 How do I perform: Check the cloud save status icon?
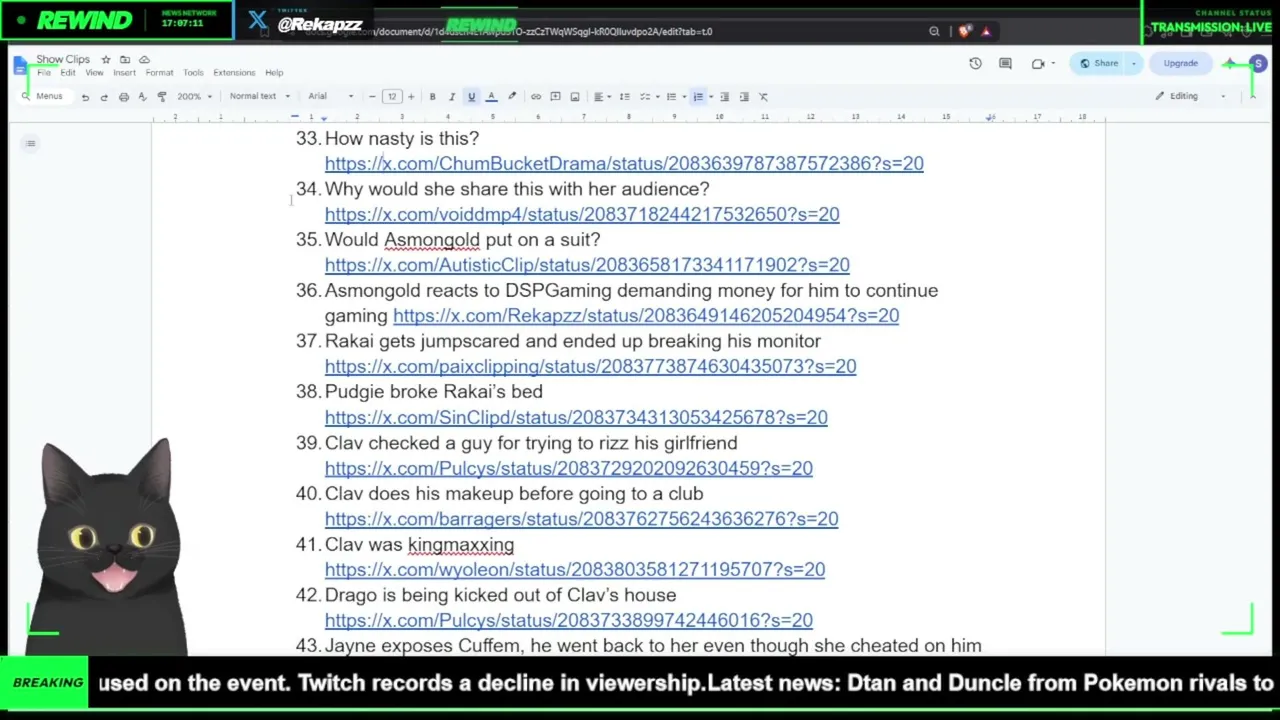point(144,60)
